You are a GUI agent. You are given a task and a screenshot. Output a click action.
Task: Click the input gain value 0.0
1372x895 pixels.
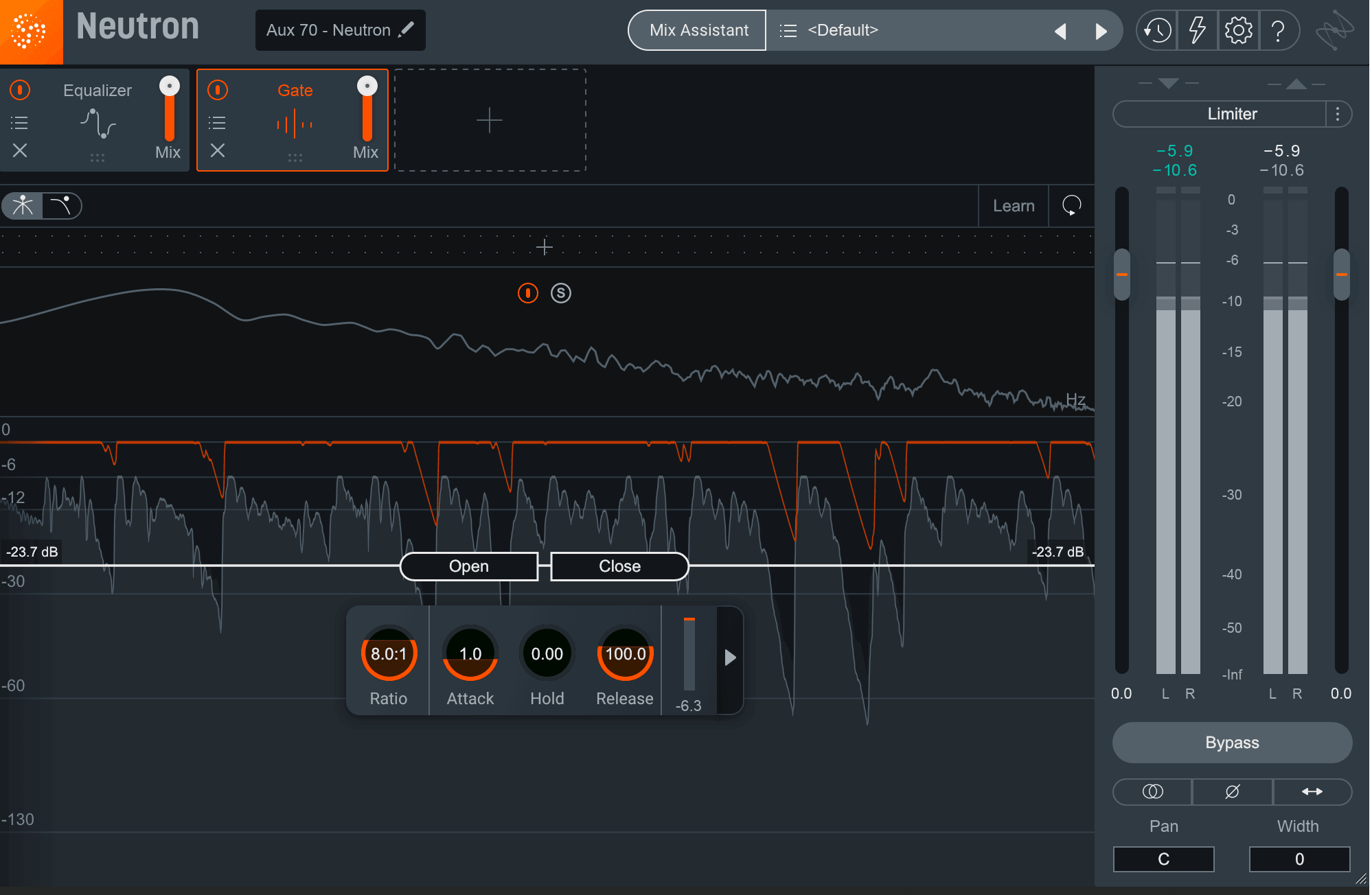coord(1121,693)
